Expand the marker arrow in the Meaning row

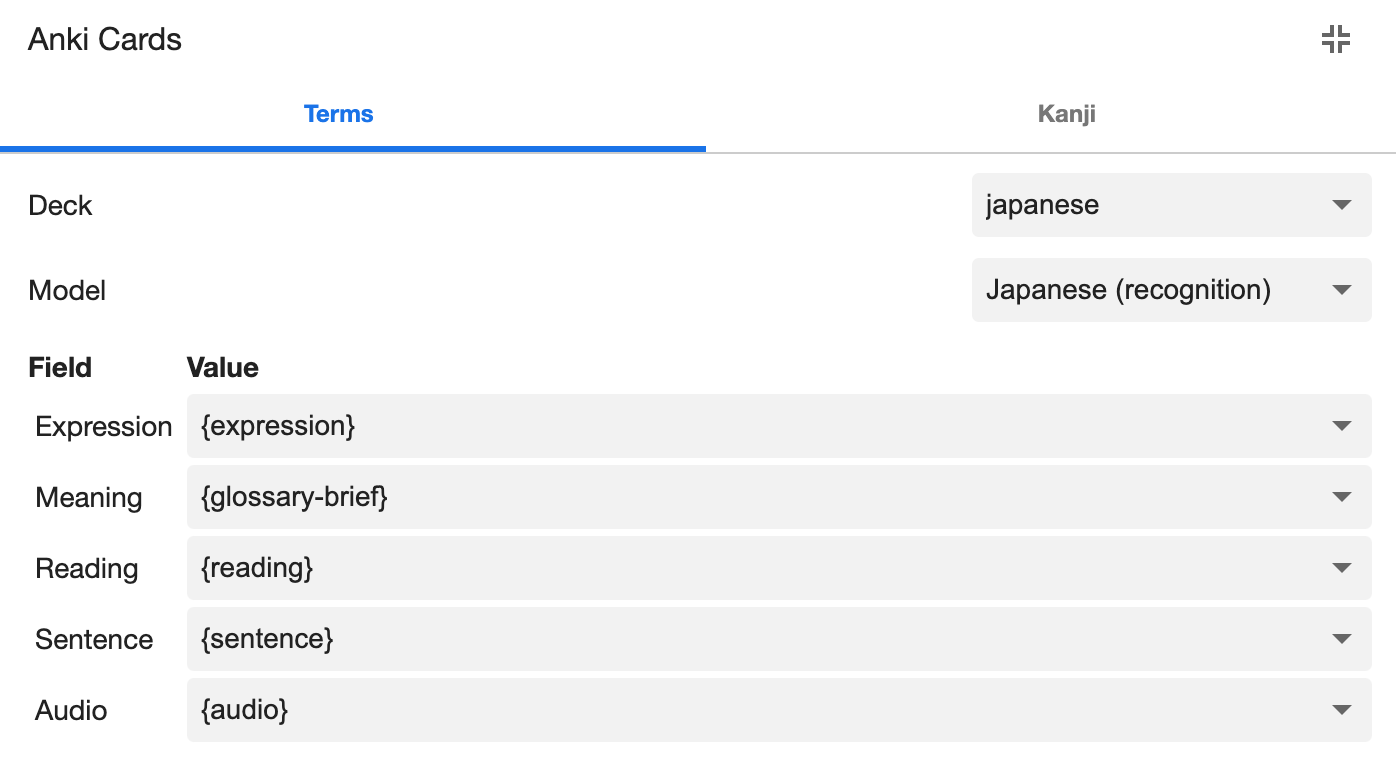(1342, 497)
